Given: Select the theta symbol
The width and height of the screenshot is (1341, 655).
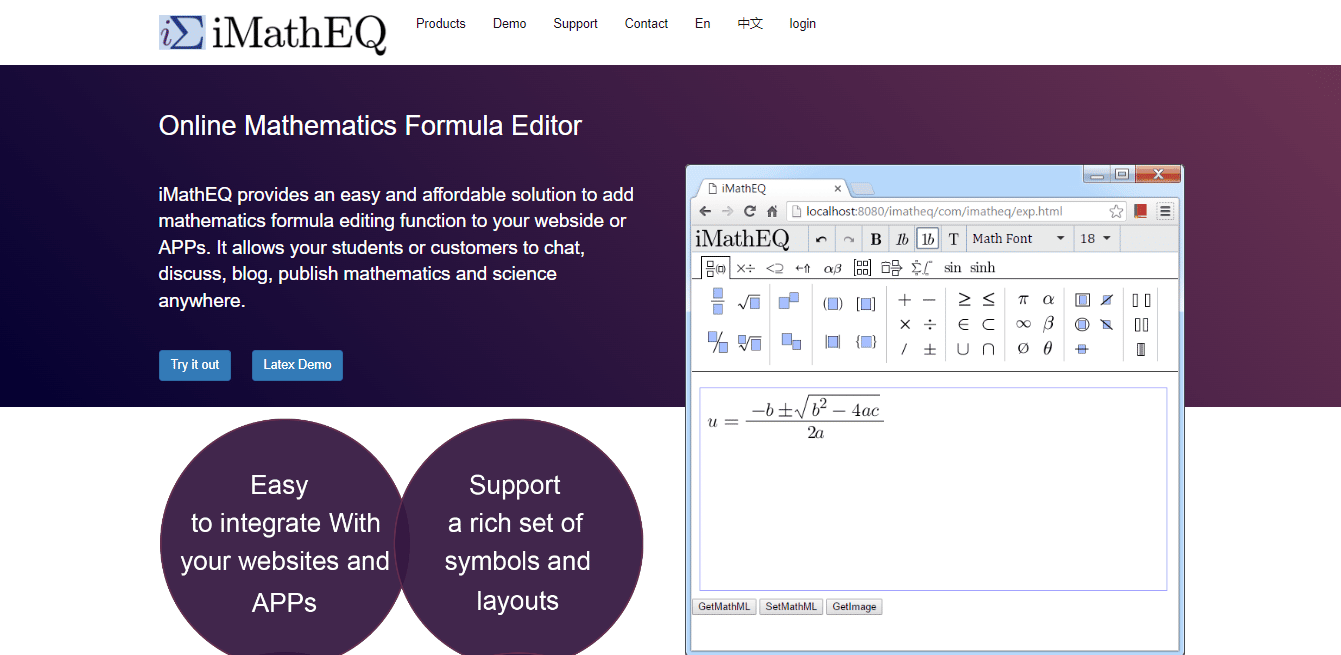Looking at the screenshot, I should (x=1047, y=347).
